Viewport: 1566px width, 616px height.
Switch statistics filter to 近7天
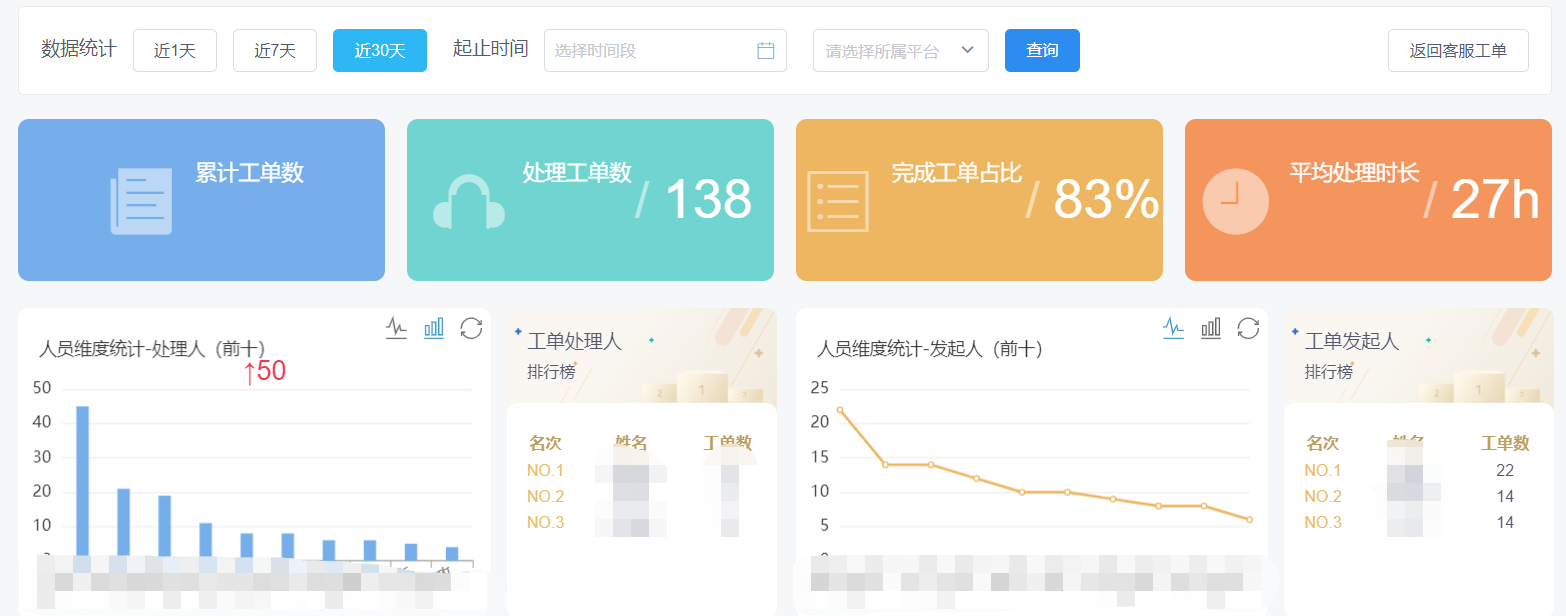[x=274, y=50]
